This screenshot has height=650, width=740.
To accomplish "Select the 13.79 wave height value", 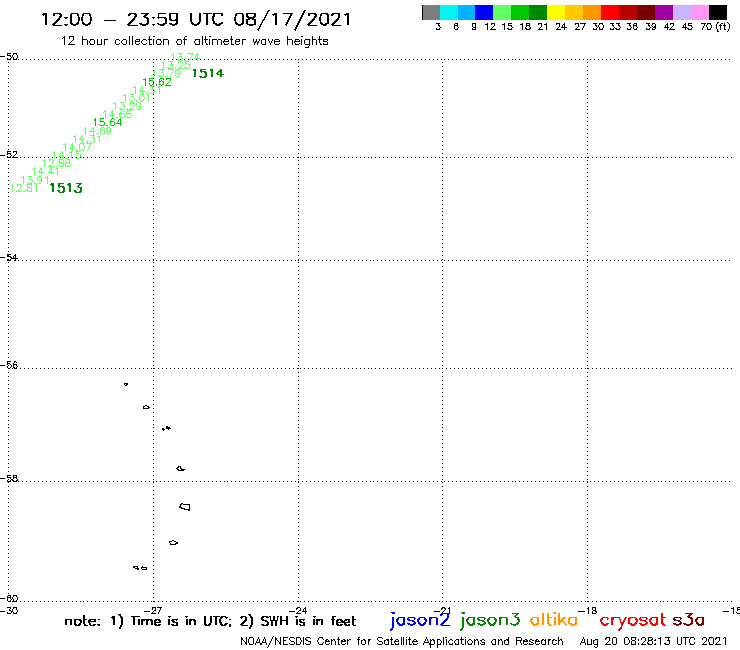I will click(167, 73).
